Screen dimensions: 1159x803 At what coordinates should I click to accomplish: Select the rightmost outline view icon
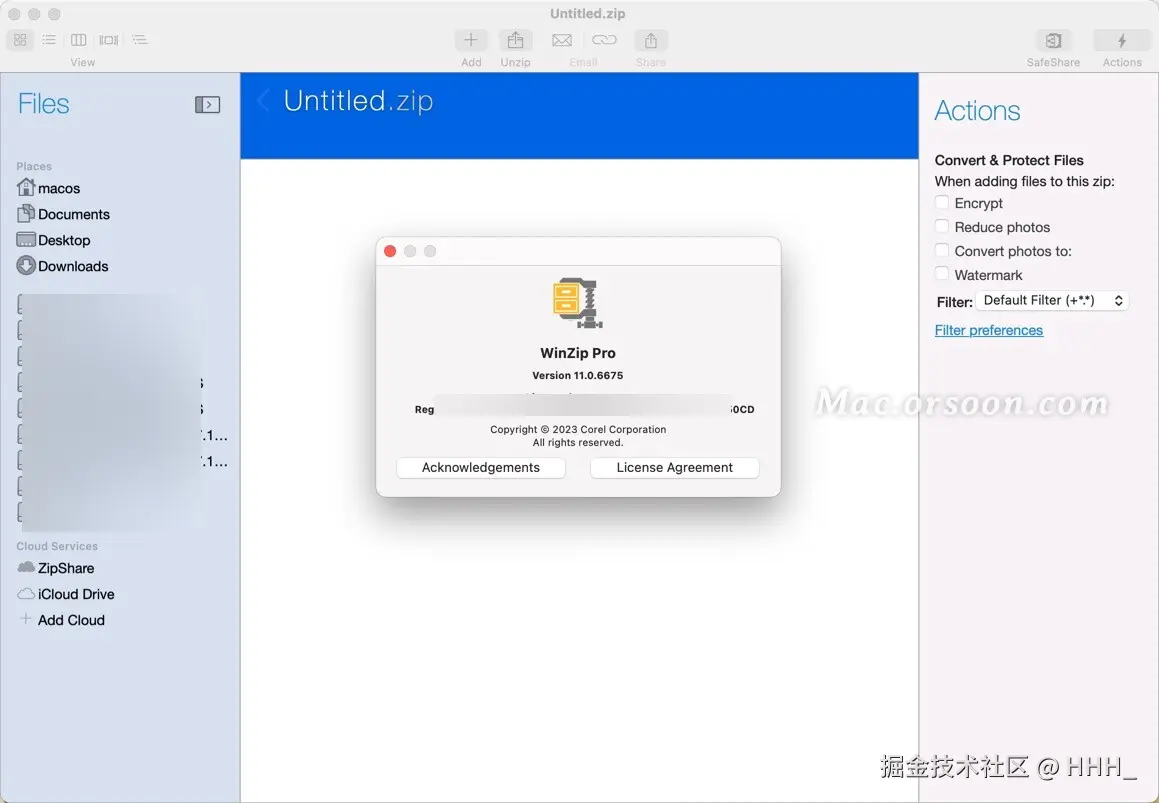[x=139, y=40]
